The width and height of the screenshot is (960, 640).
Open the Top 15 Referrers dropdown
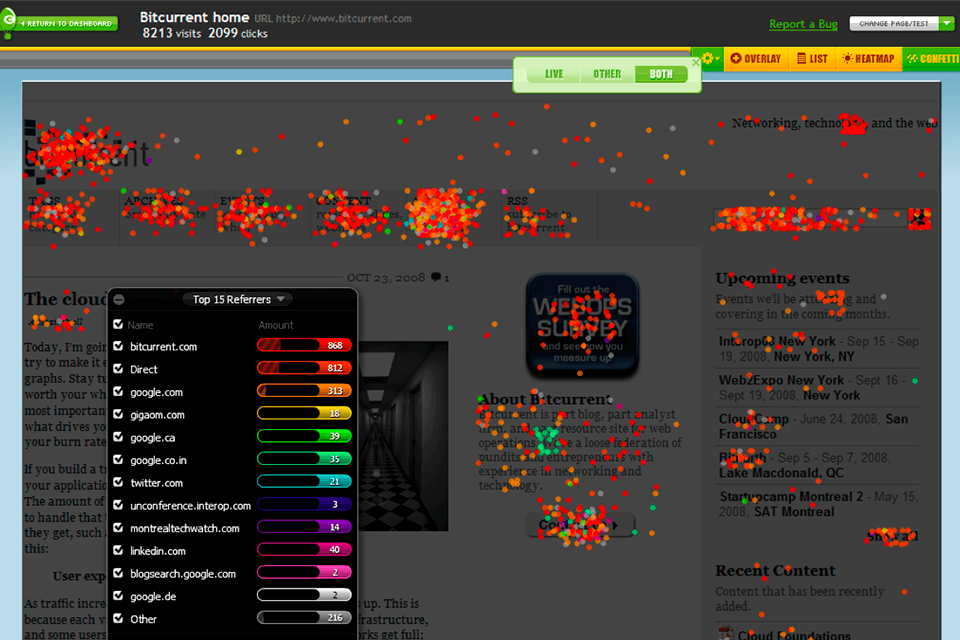pos(238,299)
